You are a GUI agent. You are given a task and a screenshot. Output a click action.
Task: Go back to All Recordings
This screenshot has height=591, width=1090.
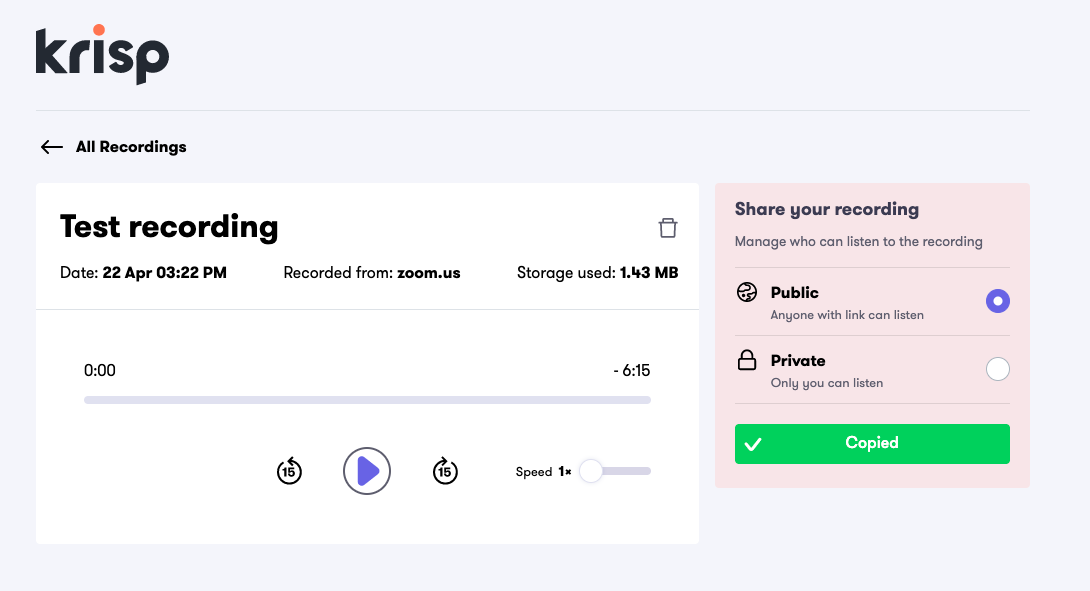coord(131,146)
